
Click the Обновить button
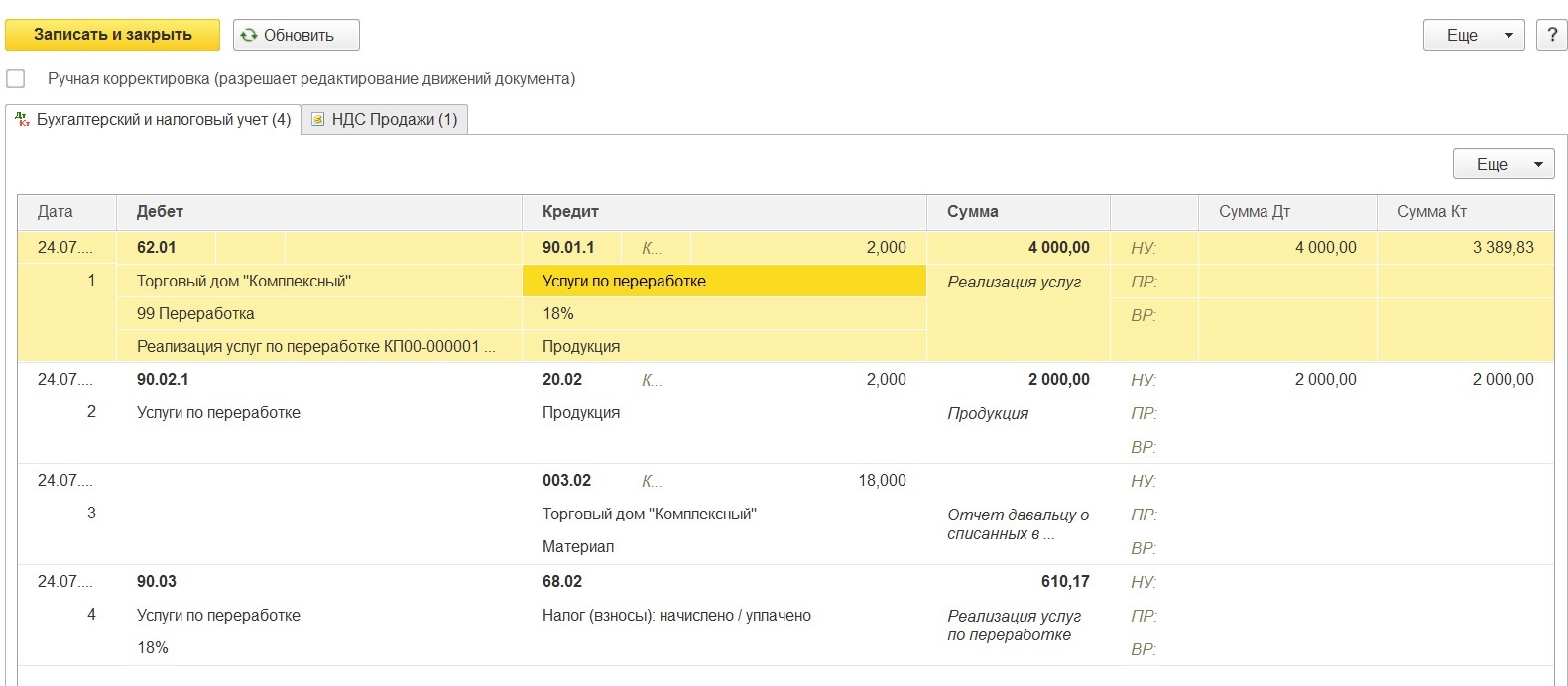(297, 35)
